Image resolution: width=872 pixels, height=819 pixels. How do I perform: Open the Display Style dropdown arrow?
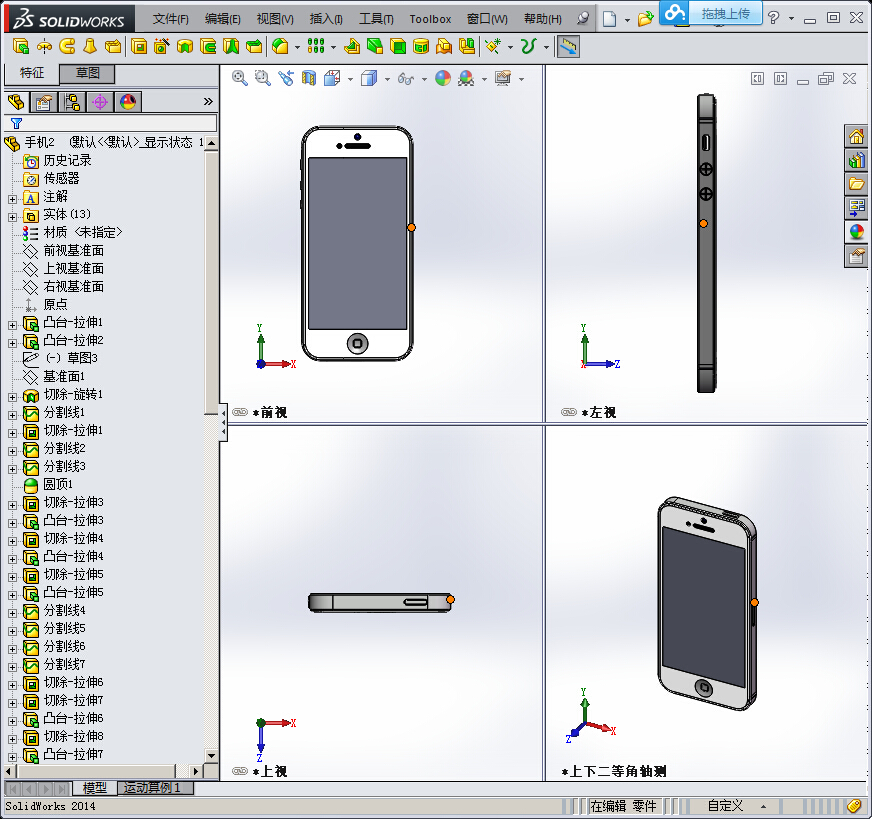[x=387, y=80]
